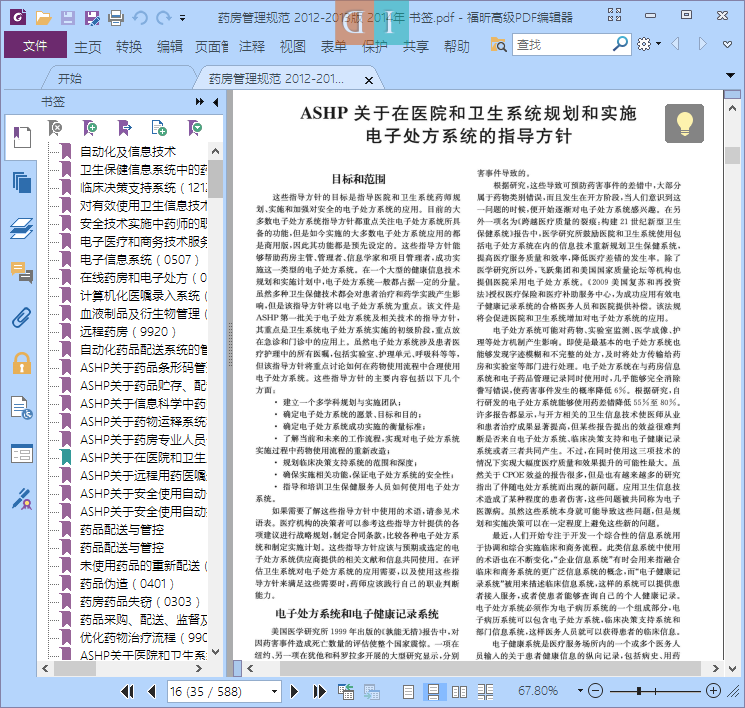
Task: Open the 表单 ribbon tab
Action: [x=334, y=47]
